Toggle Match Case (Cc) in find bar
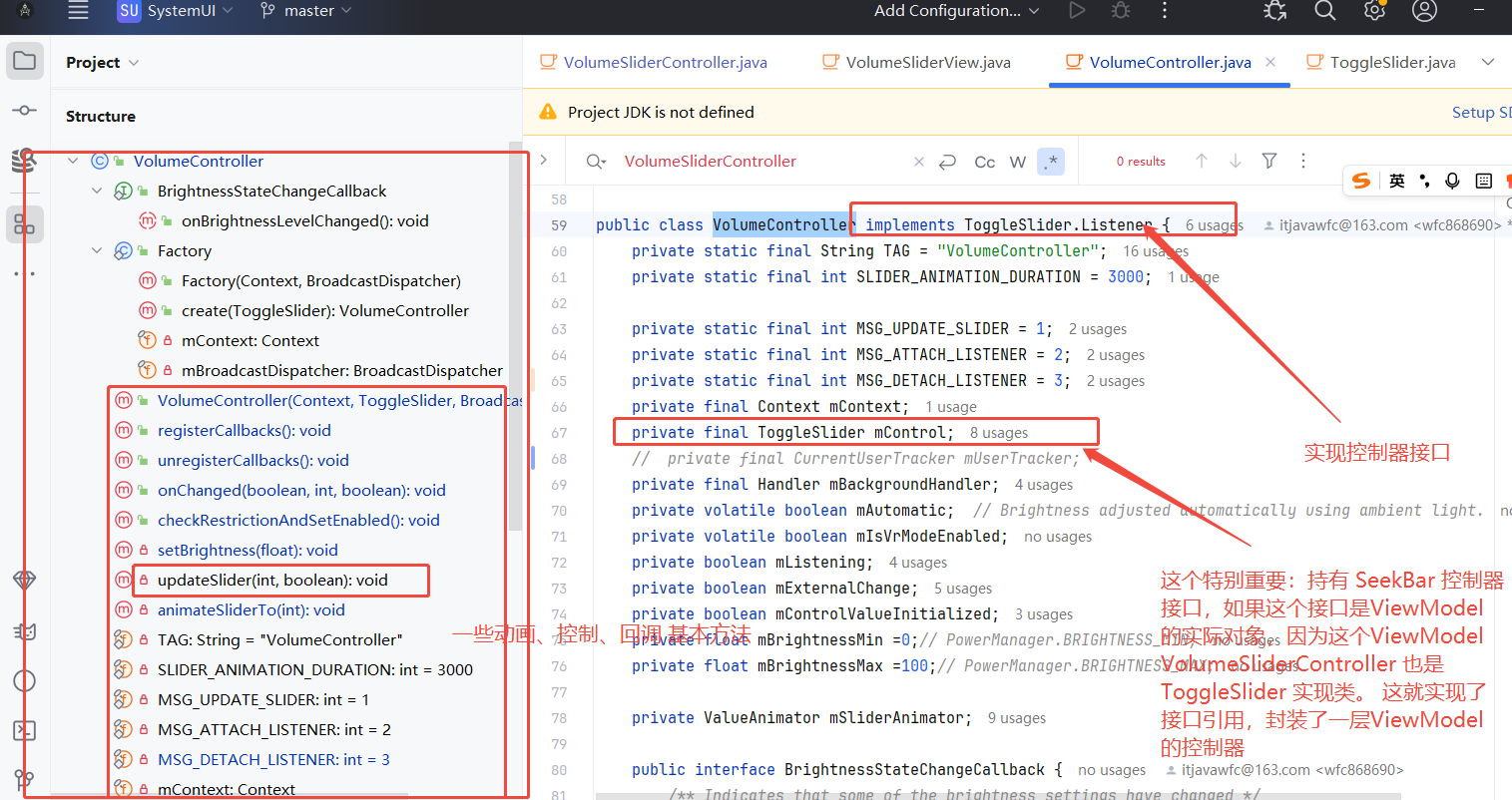Screen dimensions: 1512x800 pyautogui.click(x=985, y=162)
